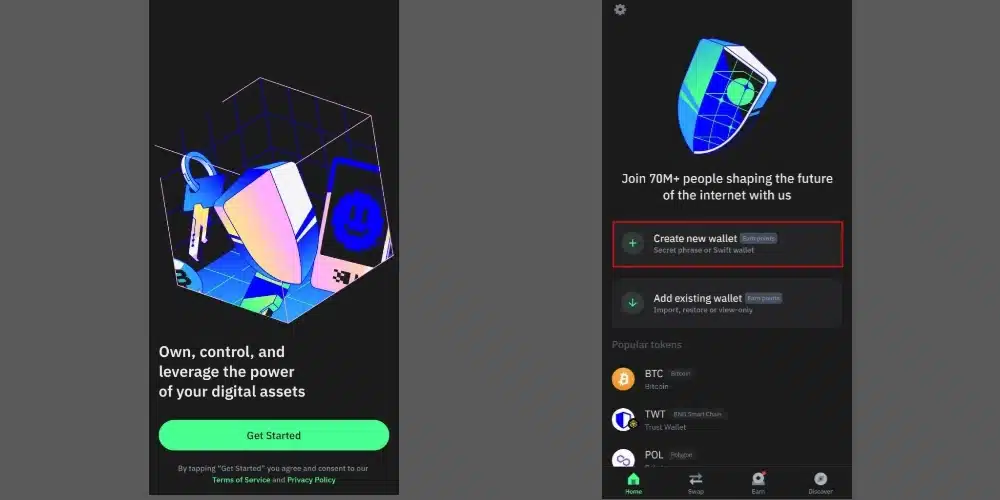
Task: Tap the shield illustration on home screen
Action: click(726, 96)
